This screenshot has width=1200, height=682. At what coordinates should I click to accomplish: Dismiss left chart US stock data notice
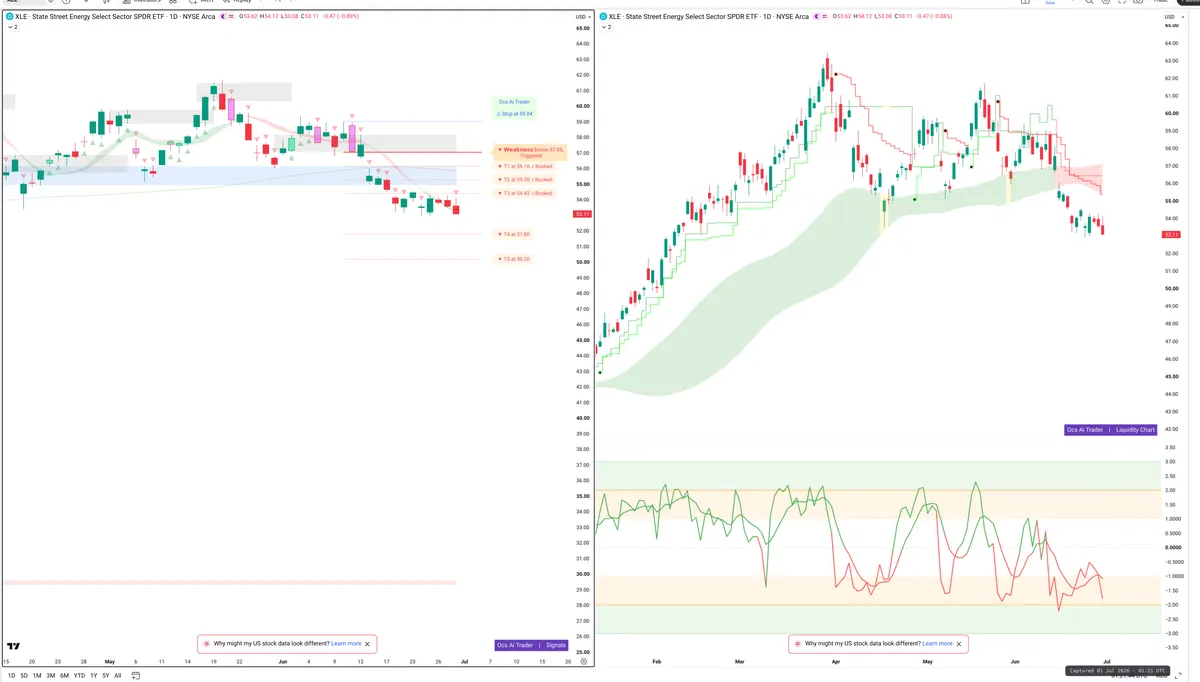click(367, 644)
